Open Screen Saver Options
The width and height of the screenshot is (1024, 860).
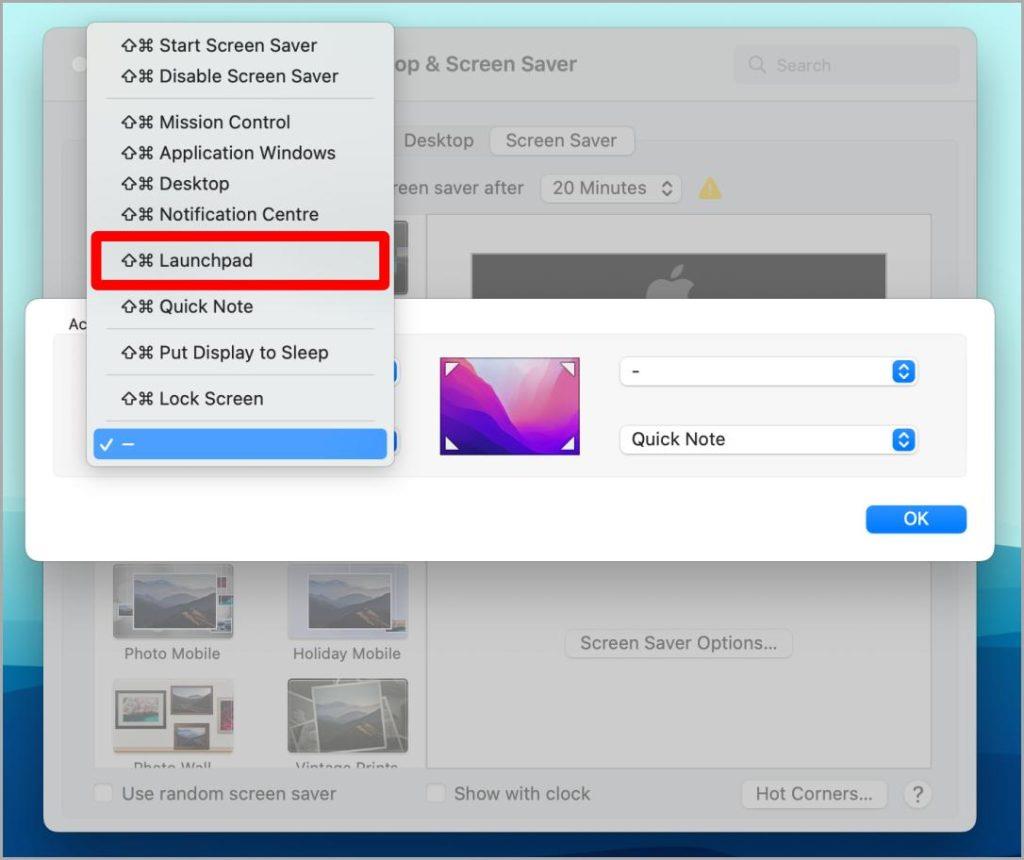click(679, 643)
